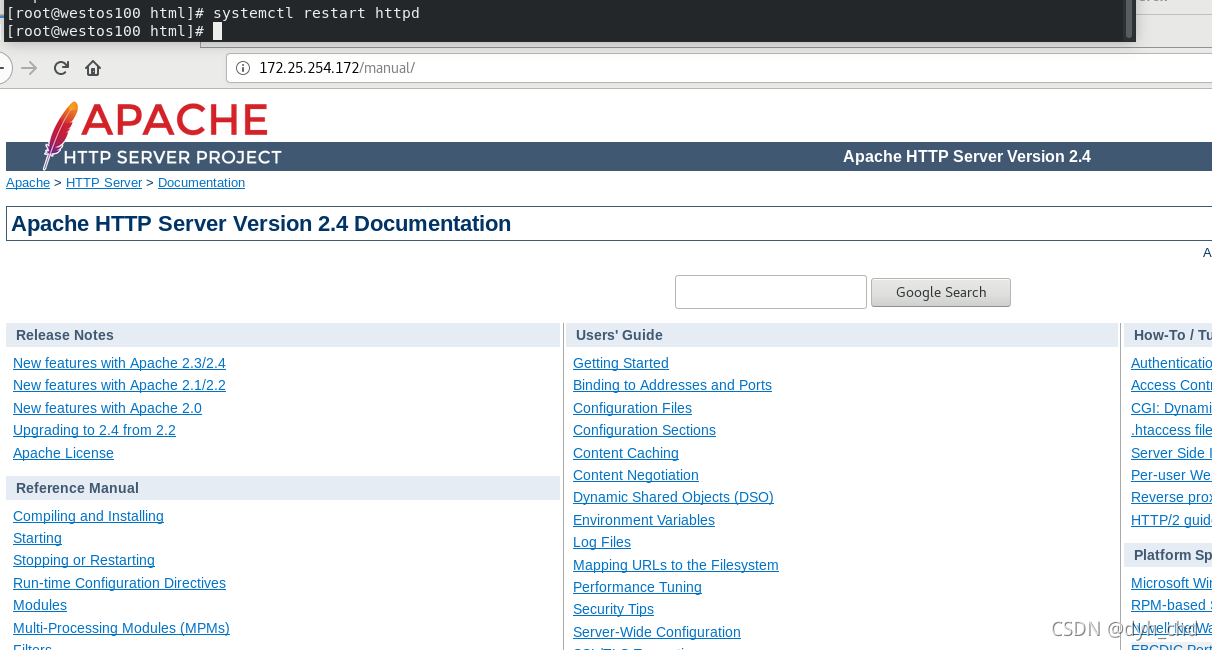This screenshot has height=650, width=1212.
Task: Open the Authentication how-to link
Action: pyautogui.click(x=1171, y=363)
